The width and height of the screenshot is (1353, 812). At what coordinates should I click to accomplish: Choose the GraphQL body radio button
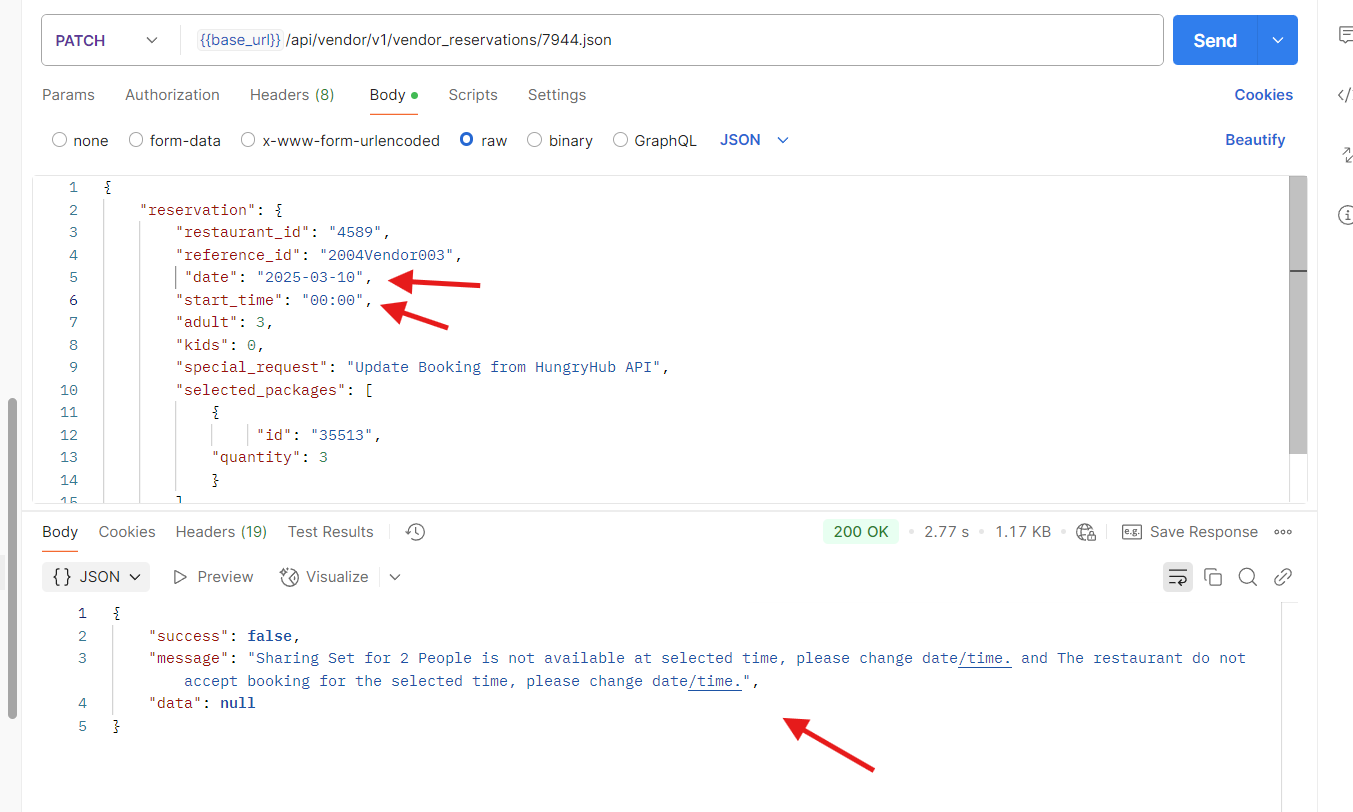(x=621, y=141)
